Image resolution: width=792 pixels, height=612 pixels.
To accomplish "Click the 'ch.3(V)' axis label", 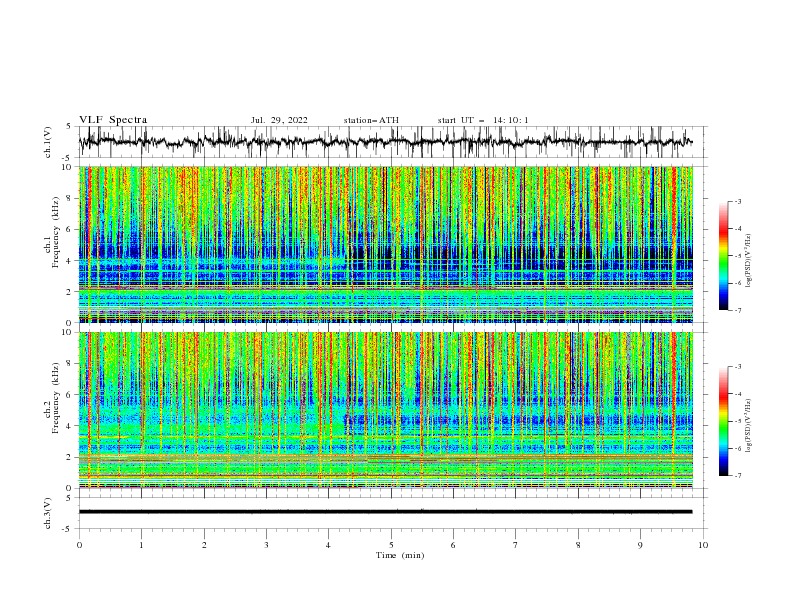I will [x=48, y=513].
